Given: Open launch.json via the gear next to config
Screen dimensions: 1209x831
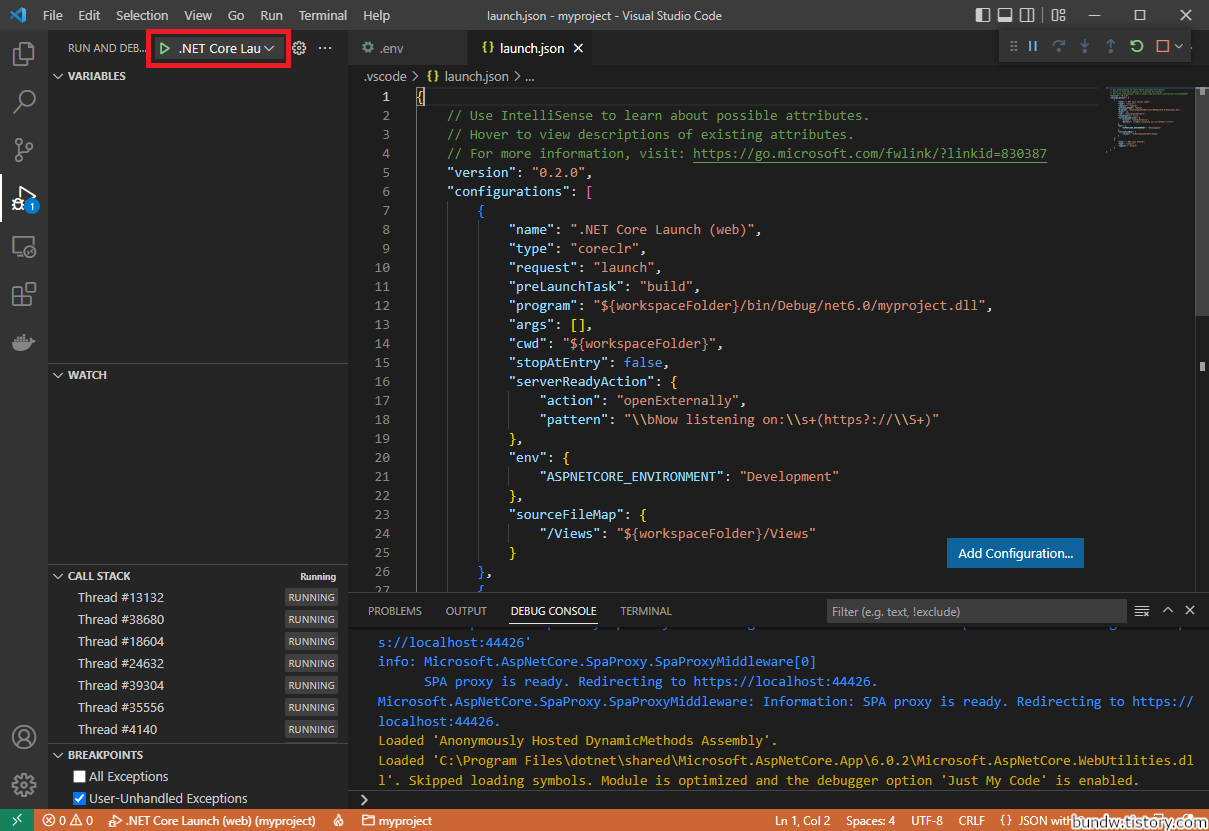Looking at the screenshot, I should click(x=298, y=48).
